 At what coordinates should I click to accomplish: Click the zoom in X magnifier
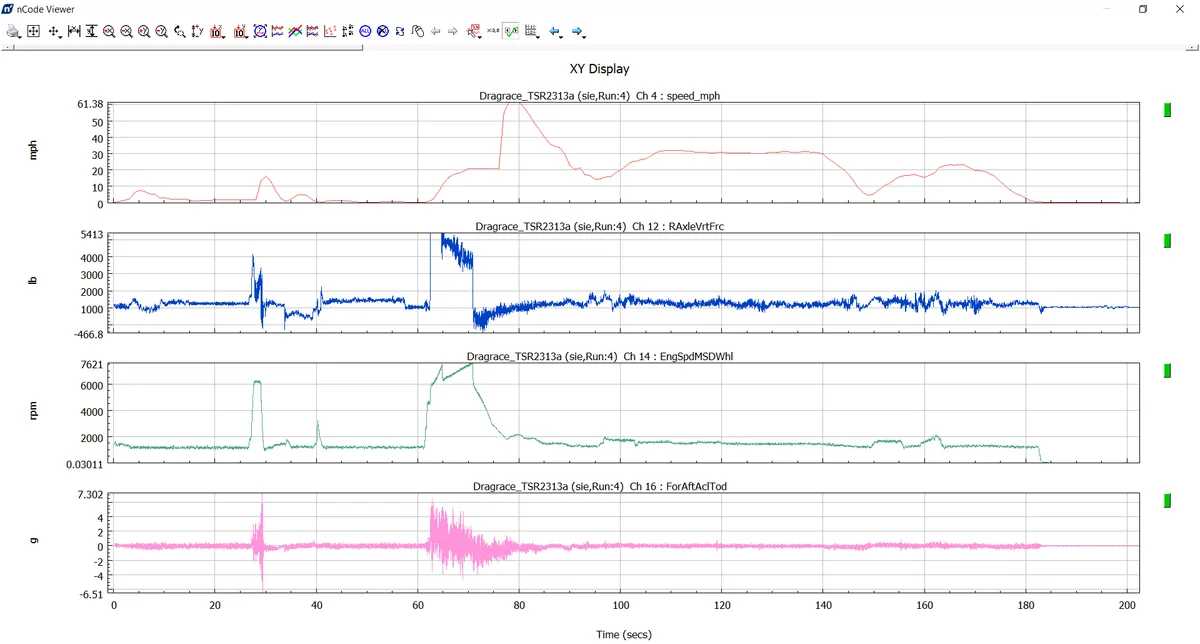109,31
